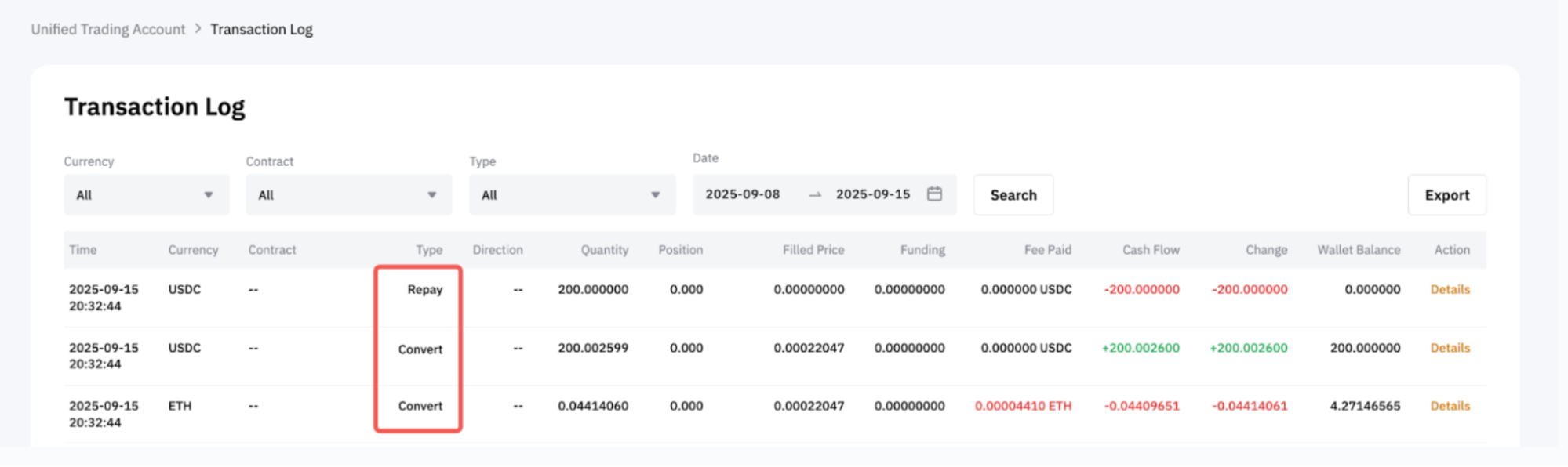
Task: View Details of the USDC Convert row
Action: point(1450,348)
